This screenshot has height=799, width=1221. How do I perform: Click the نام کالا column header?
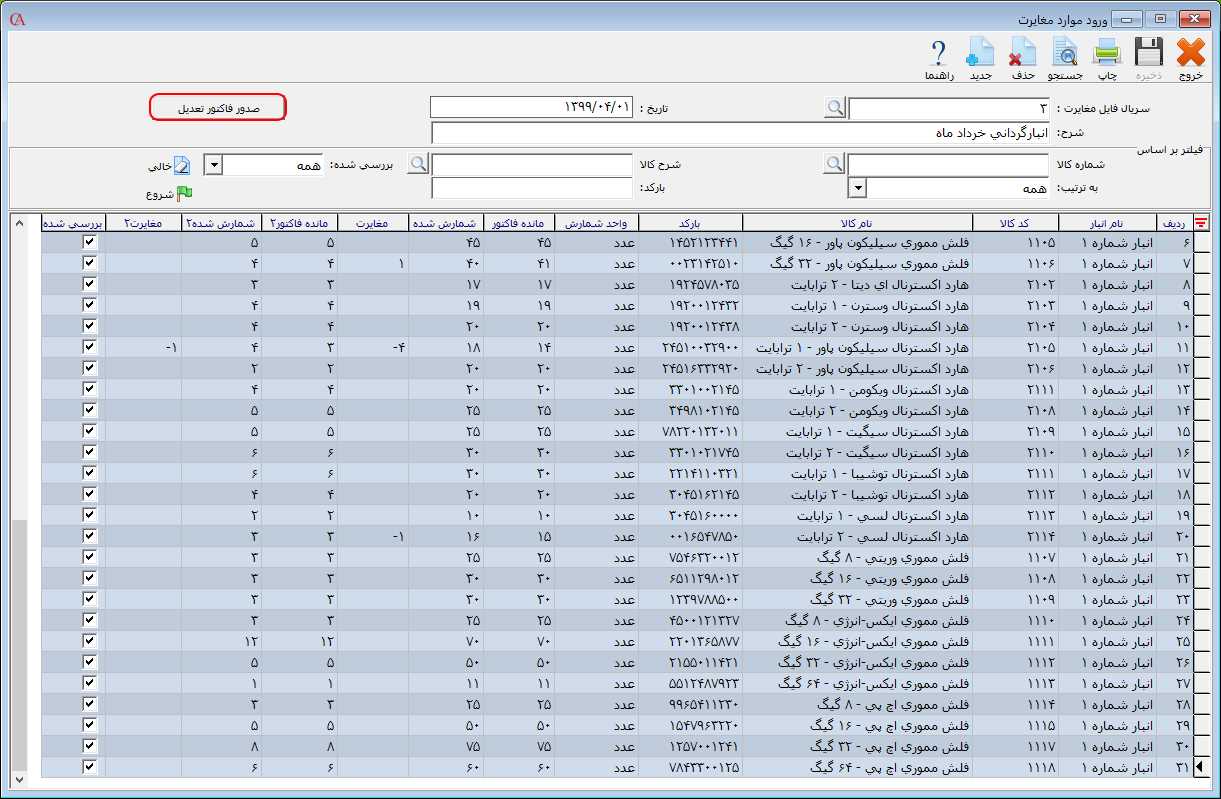coord(857,222)
